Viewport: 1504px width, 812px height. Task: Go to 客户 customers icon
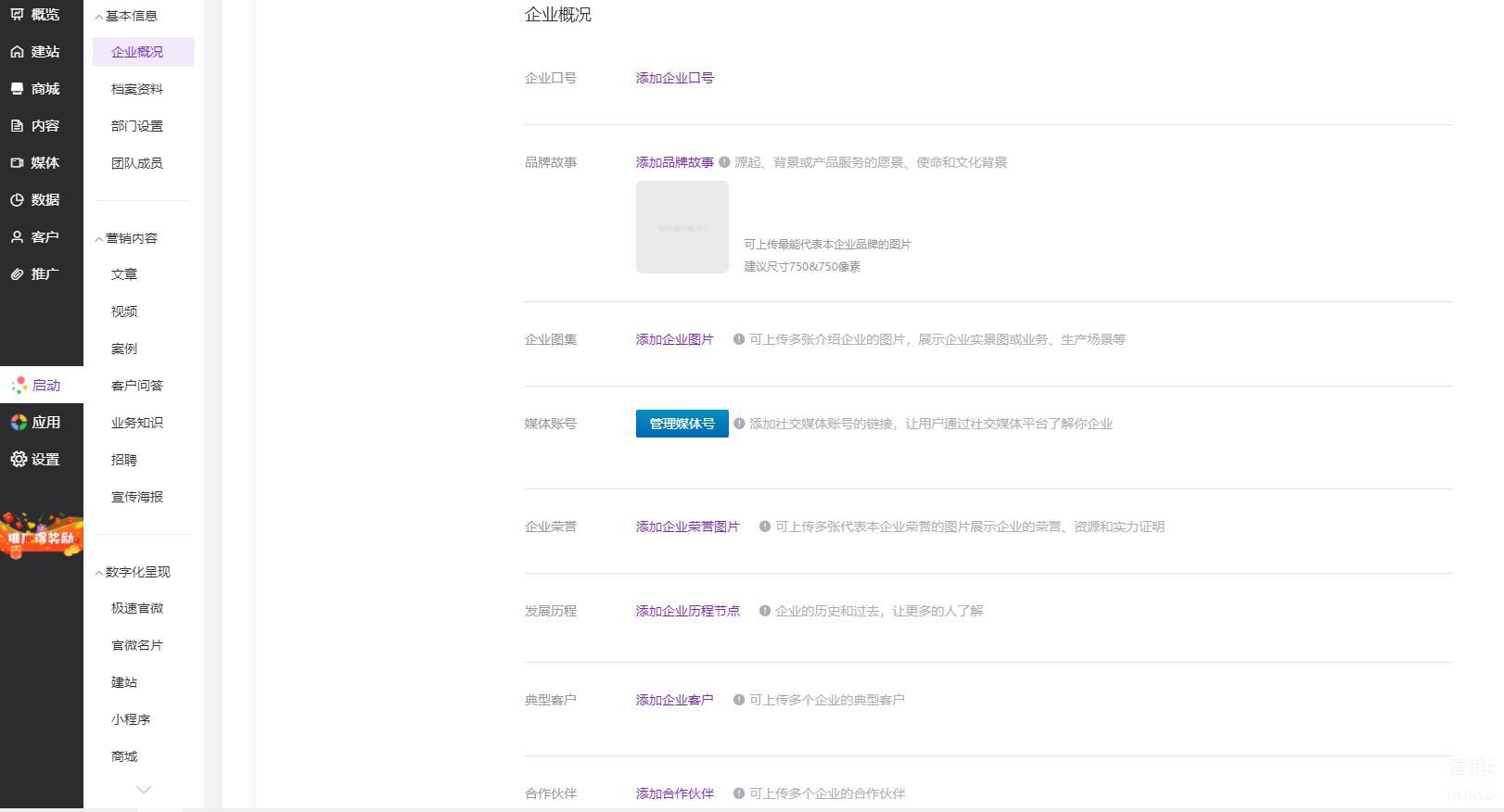click(18, 237)
